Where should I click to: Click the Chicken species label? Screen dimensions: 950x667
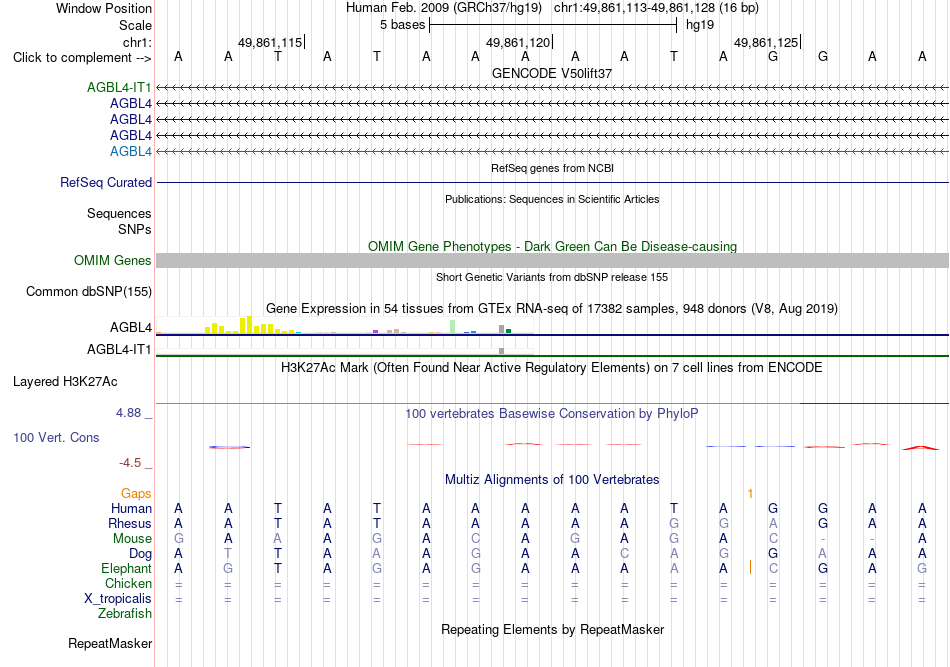tap(128, 583)
